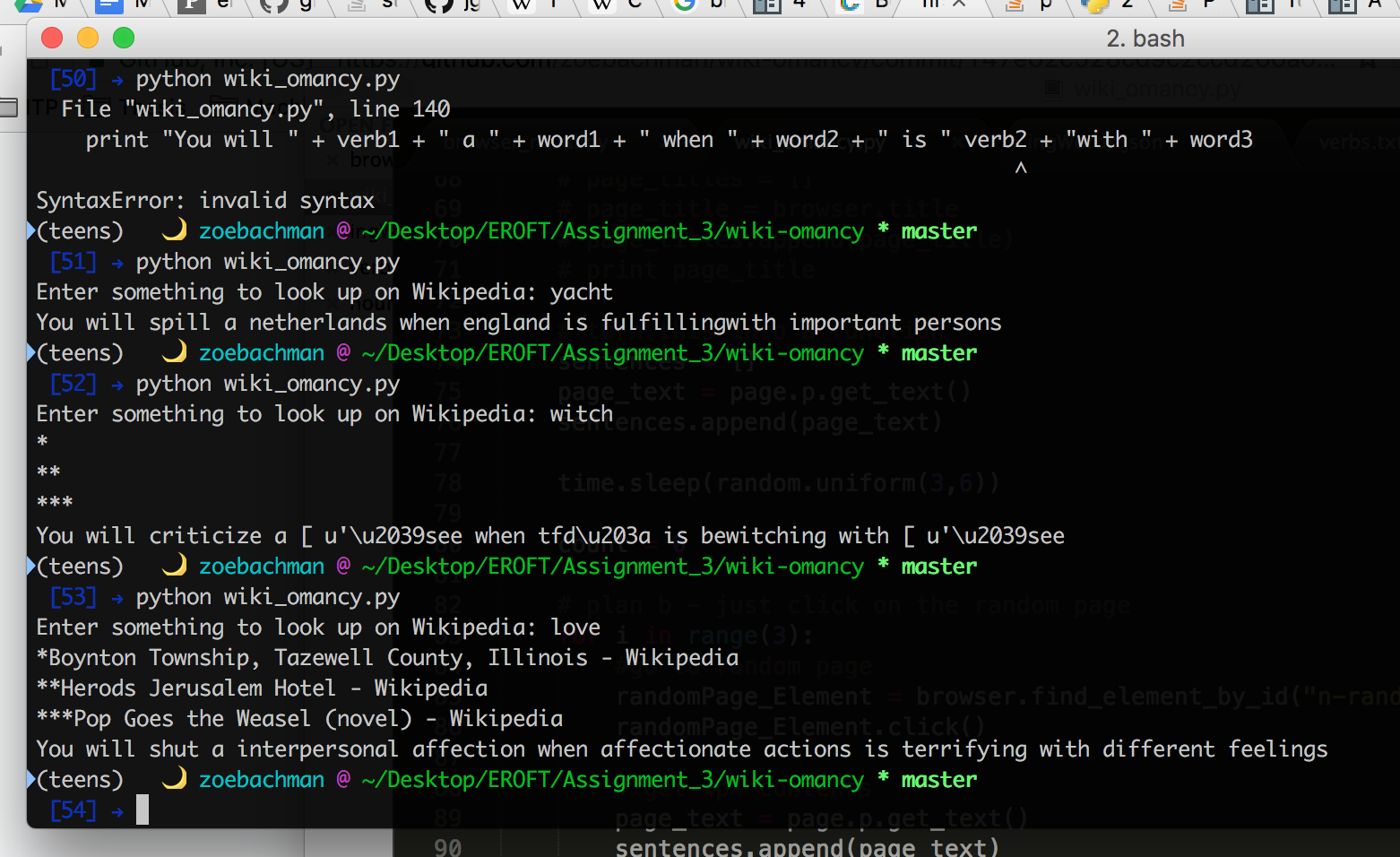Click the caret marking the syntax error
The height and width of the screenshot is (857, 1400).
(1021, 168)
